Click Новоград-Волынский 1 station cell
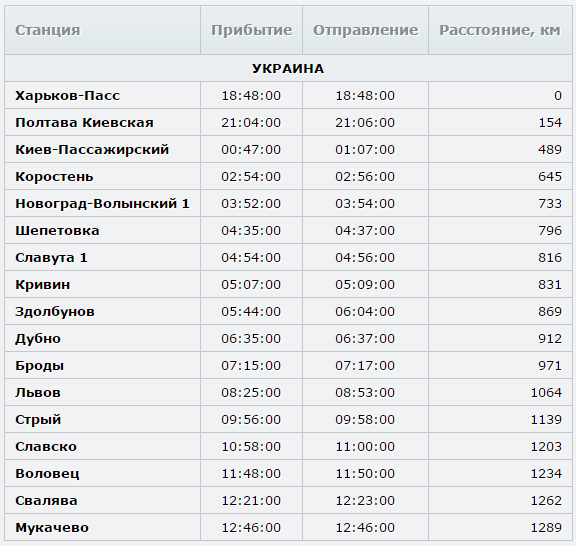 pos(102,204)
